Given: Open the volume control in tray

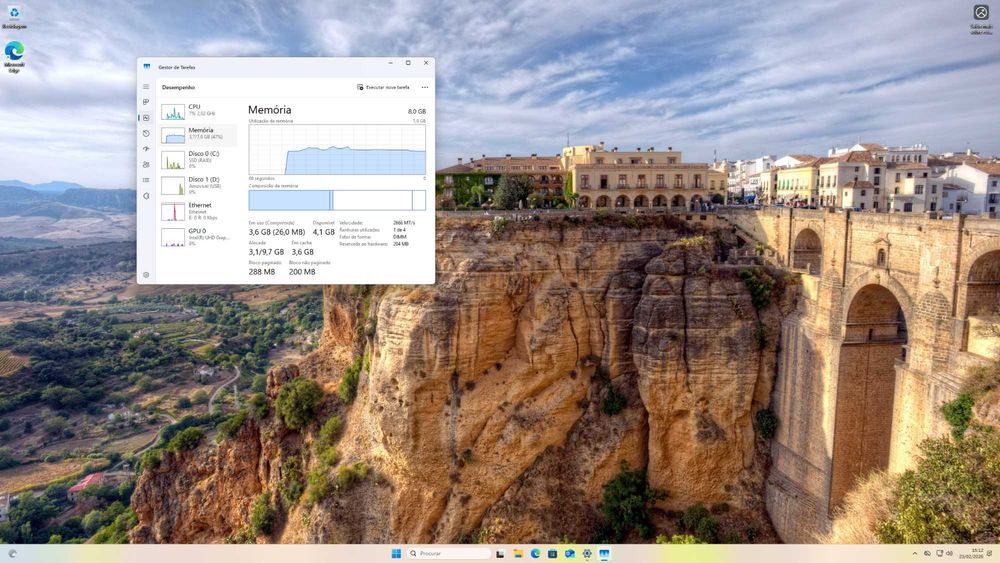Looking at the screenshot, I should click(949, 553).
